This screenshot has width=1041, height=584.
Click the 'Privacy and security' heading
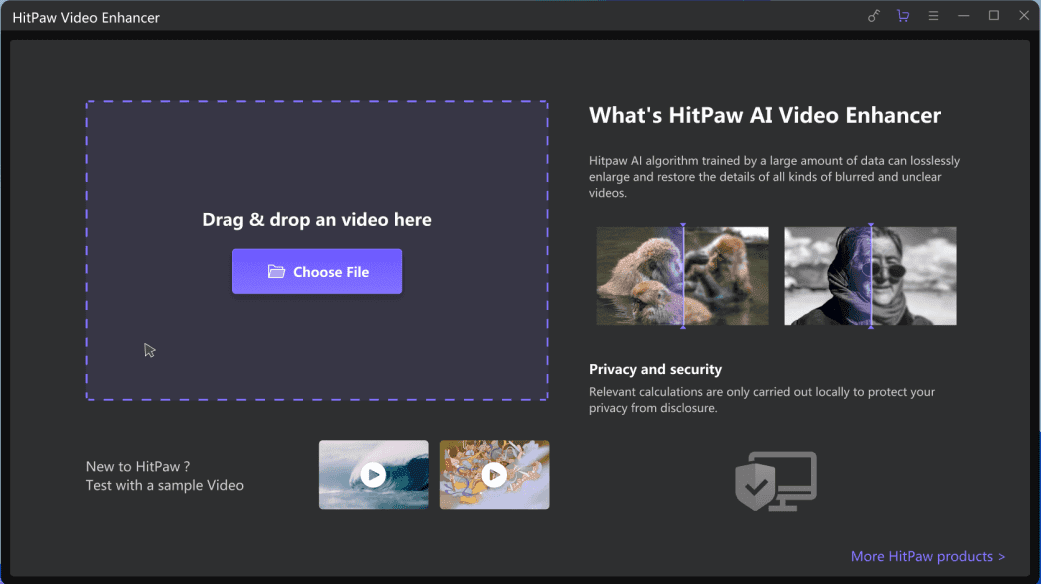tap(655, 369)
